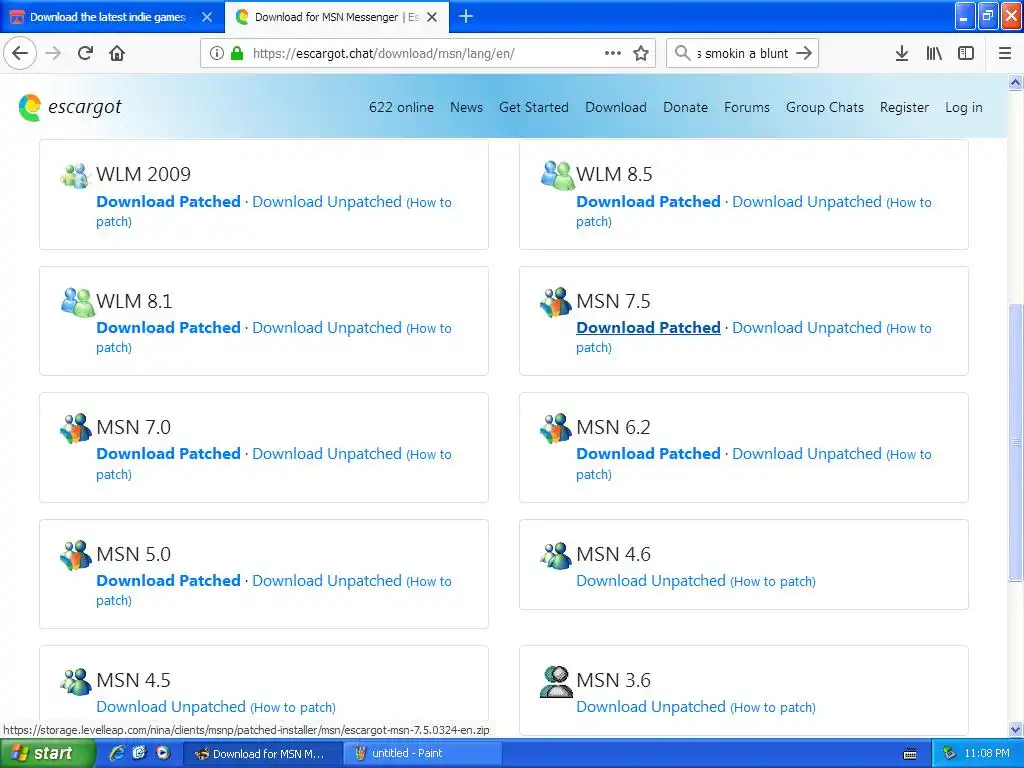Download Patched MSN 7.0

point(168,453)
